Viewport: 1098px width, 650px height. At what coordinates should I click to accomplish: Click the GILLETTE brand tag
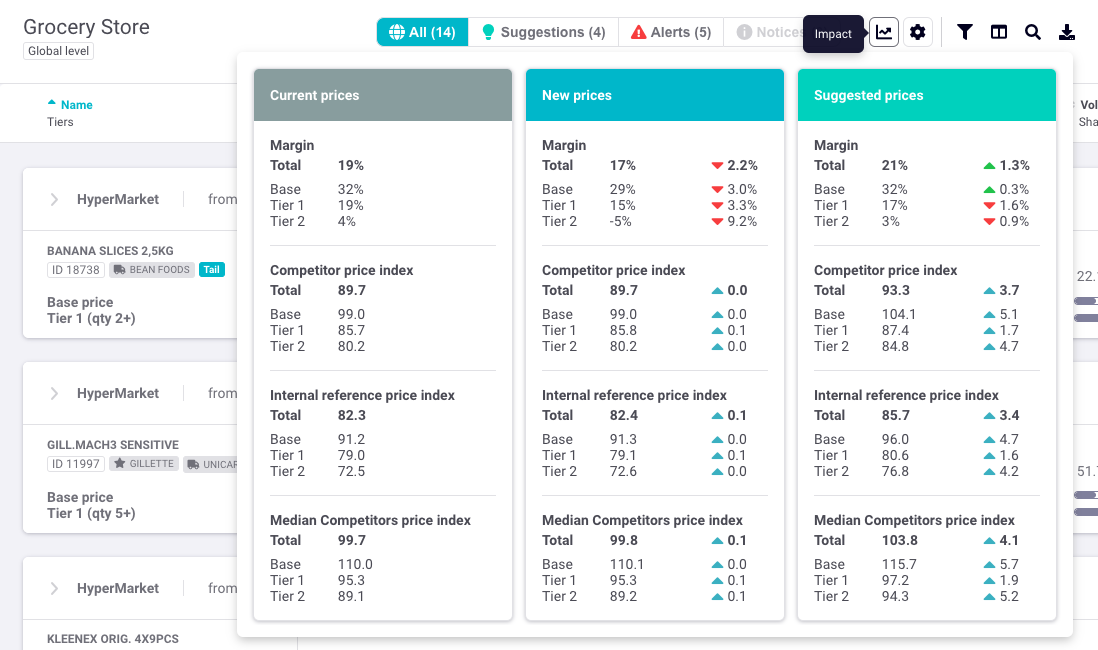pyautogui.click(x=145, y=464)
